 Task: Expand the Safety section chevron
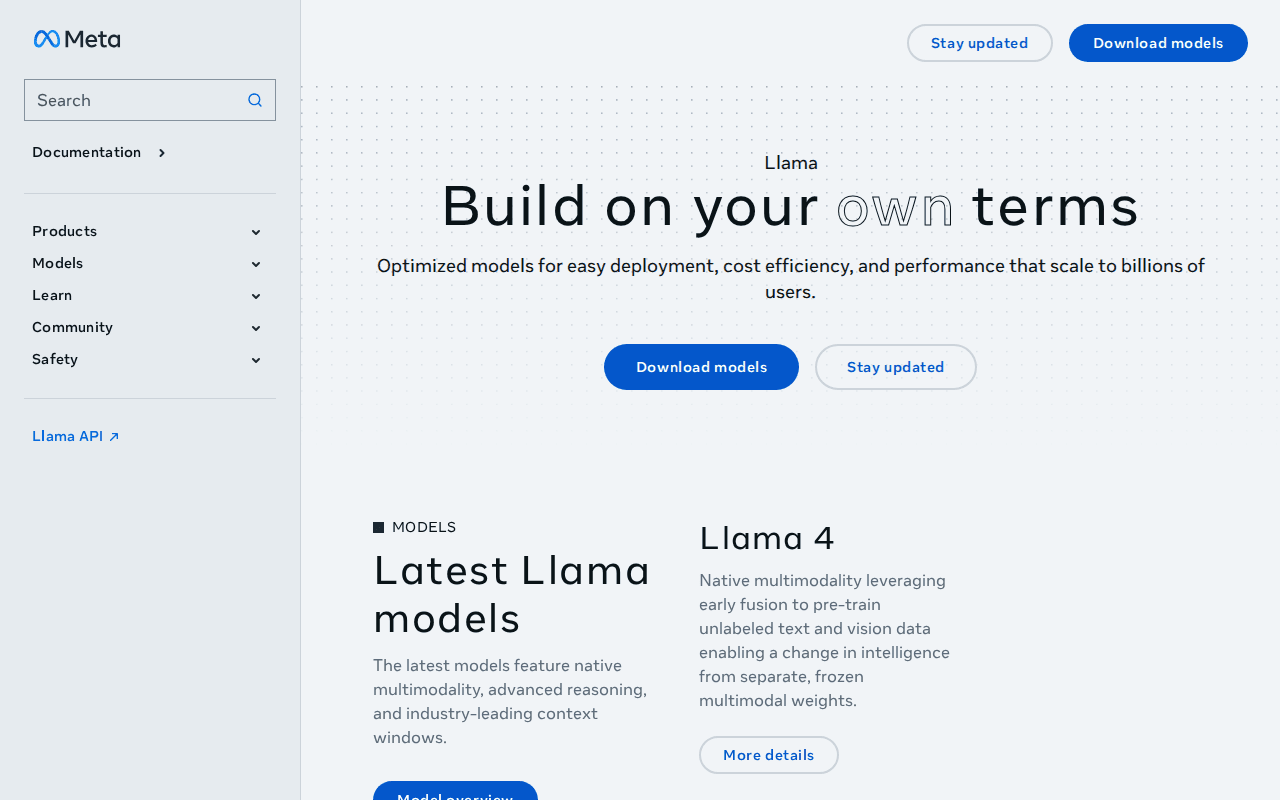pyautogui.click(x=256, y=360)
